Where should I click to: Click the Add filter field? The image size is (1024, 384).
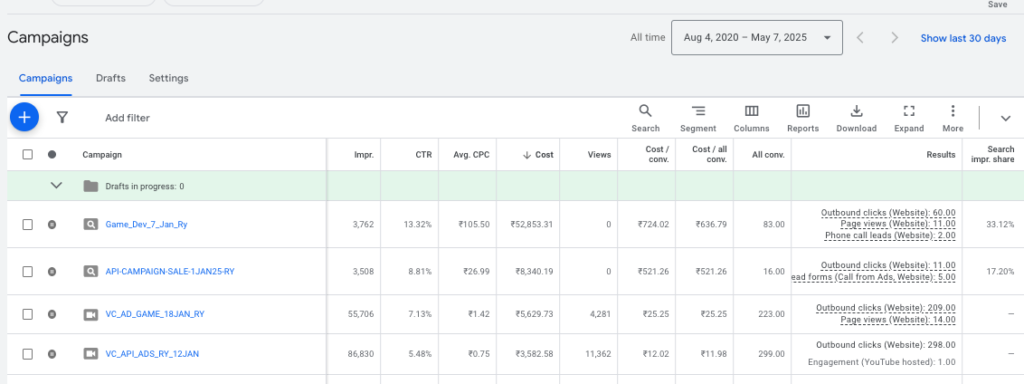click(127, 118)
